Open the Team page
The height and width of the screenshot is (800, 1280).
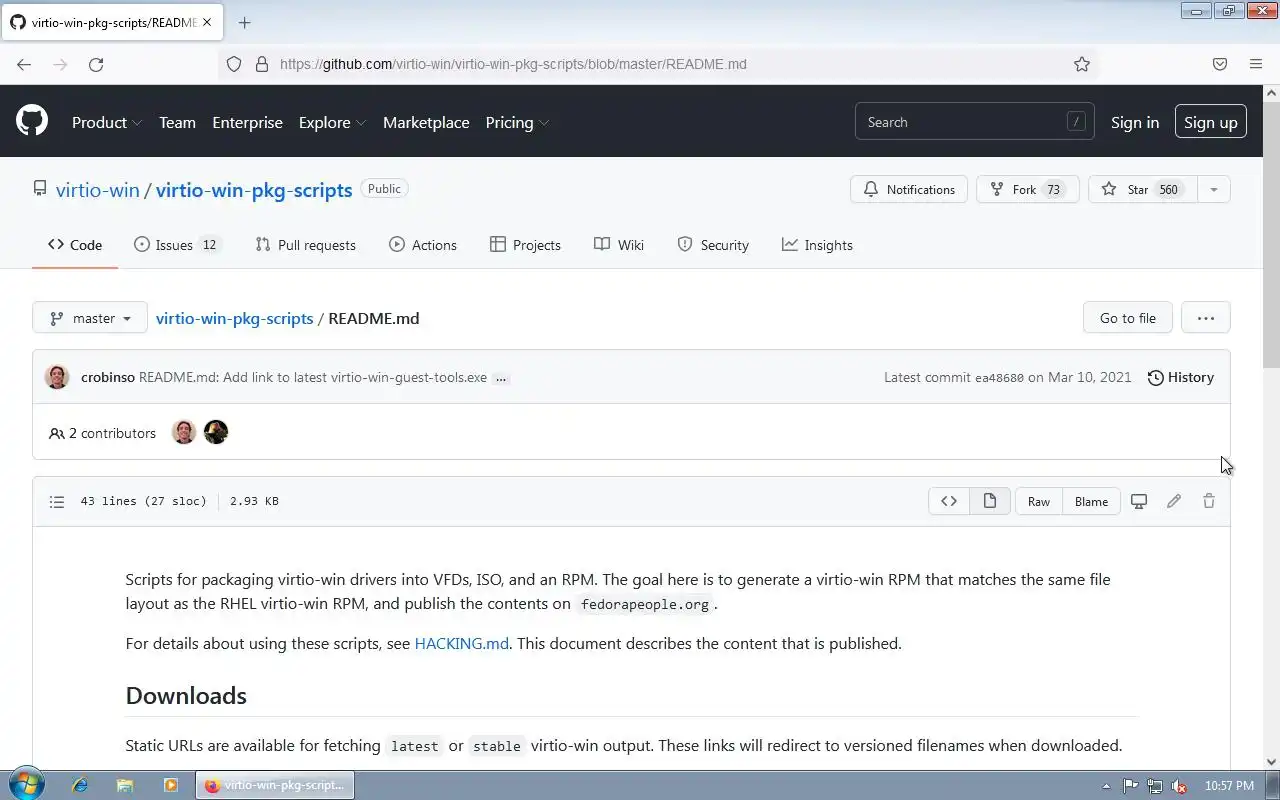point(177,122)
